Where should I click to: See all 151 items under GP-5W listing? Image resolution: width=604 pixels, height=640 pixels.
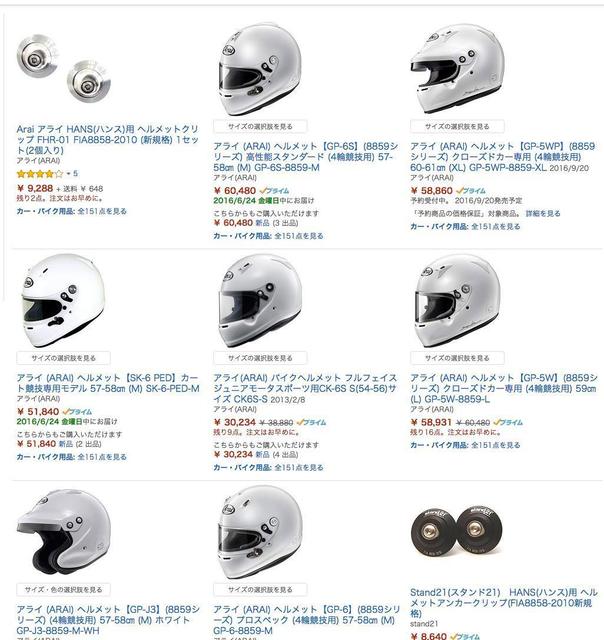[x=465, y=445]
